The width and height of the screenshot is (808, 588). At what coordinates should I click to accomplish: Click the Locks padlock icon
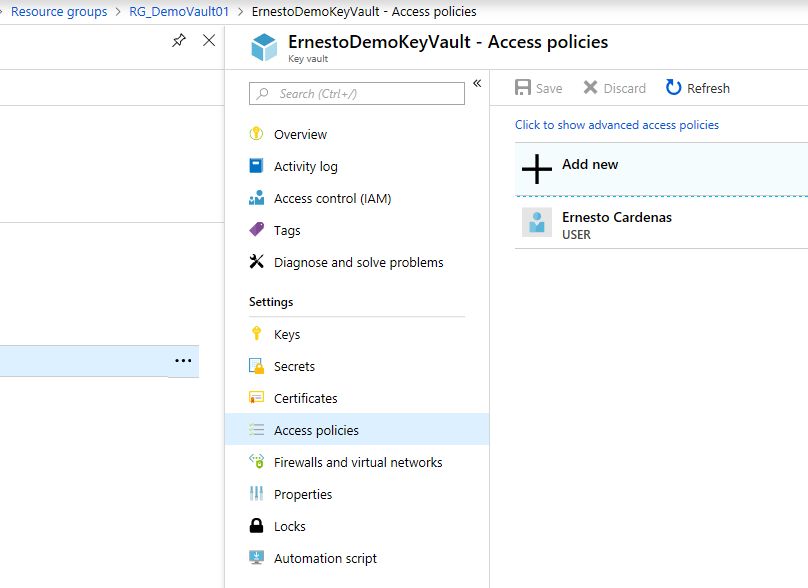pos(256,526)
